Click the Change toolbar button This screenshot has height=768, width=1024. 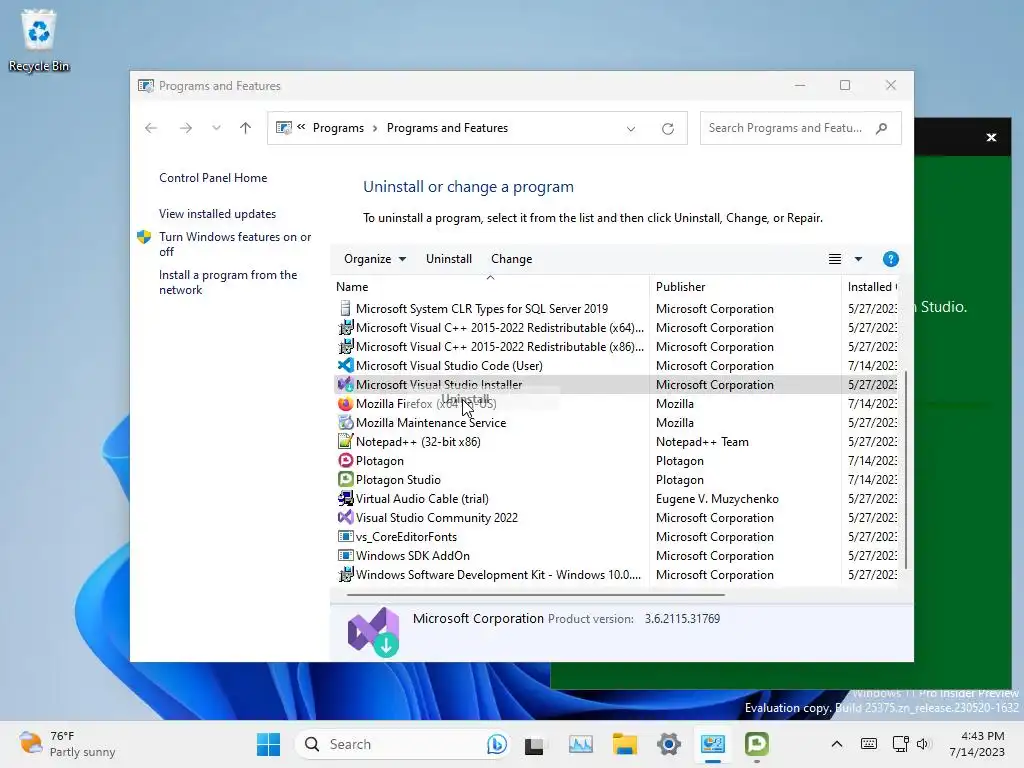511,259
